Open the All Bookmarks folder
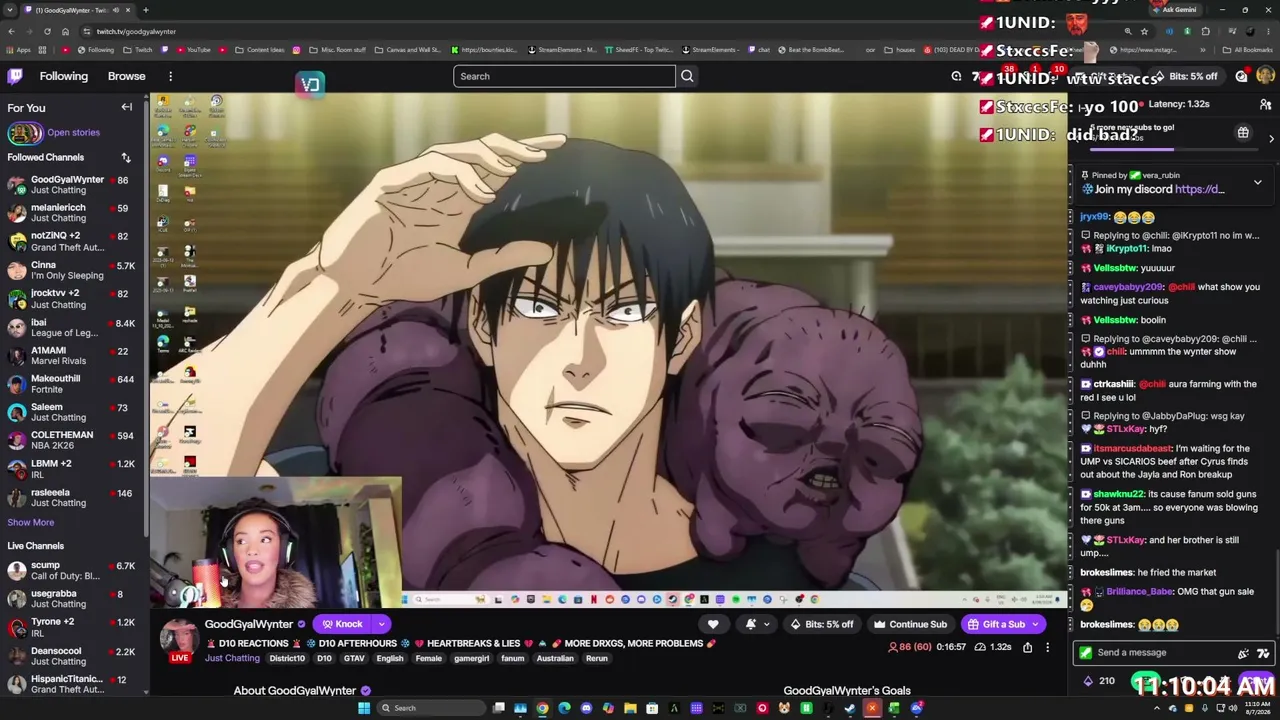The width and height of the screenshot is (1280, 720). [x=1249, y=49]
